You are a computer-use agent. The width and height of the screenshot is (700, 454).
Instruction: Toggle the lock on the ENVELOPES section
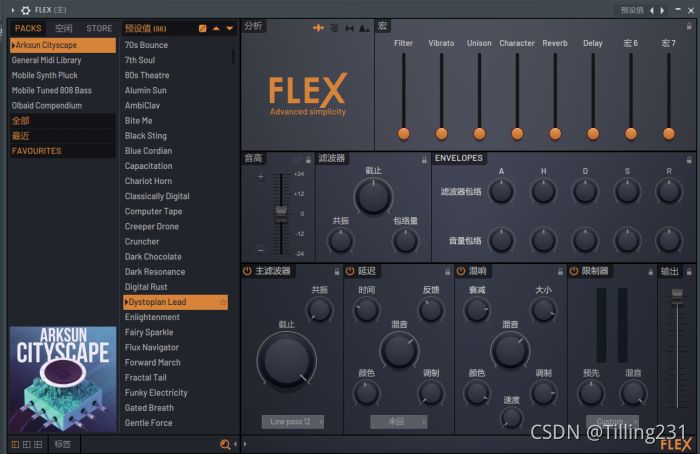click(x=689, y=159)
